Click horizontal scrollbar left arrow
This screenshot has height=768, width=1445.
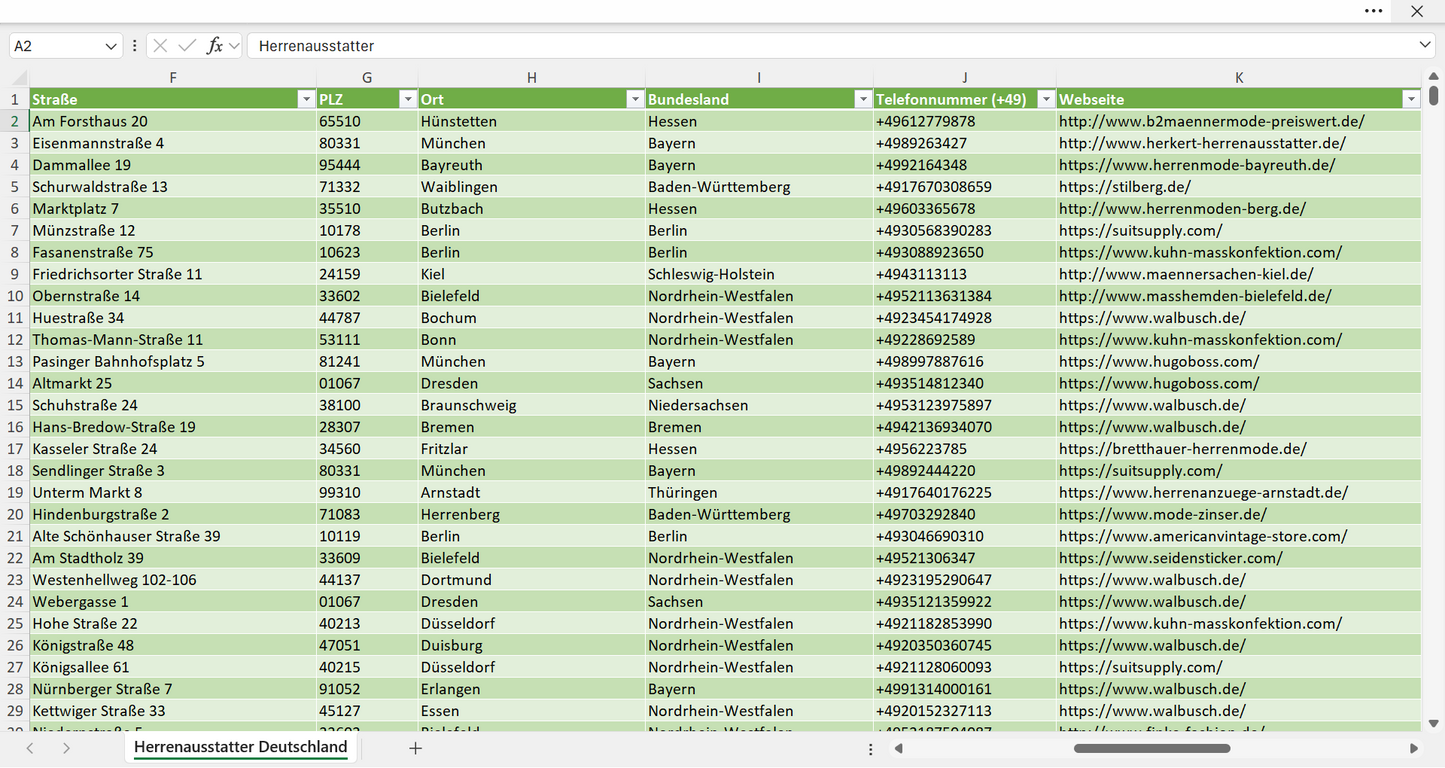pyautogui.click(x=898, y=748)
